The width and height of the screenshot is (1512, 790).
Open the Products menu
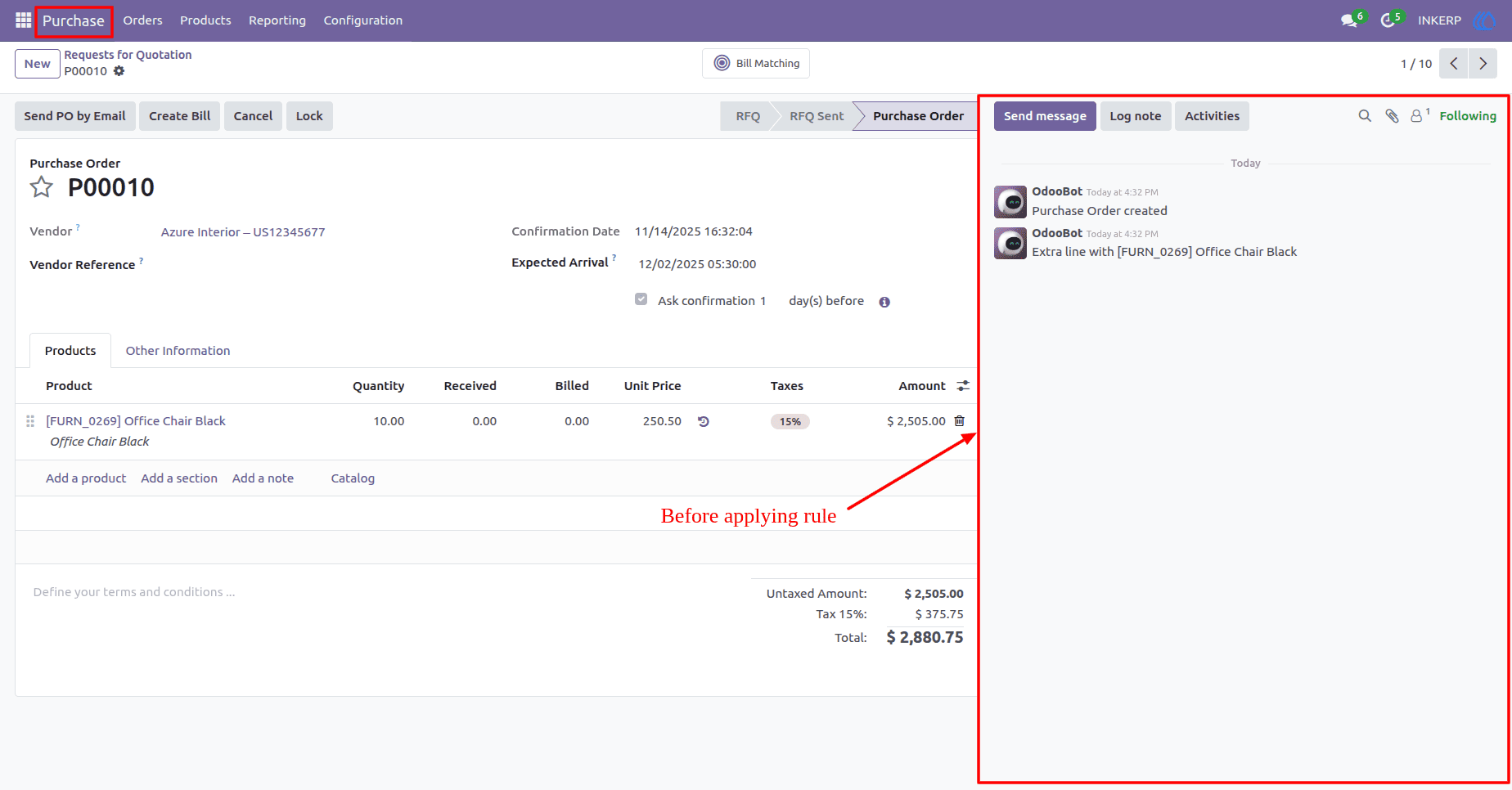click(205, 20)
